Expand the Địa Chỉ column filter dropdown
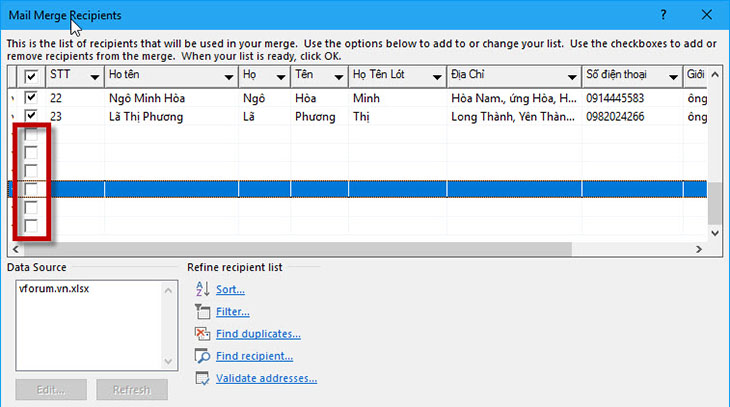This screenshot has width=730, height=407. pos(570,77)
